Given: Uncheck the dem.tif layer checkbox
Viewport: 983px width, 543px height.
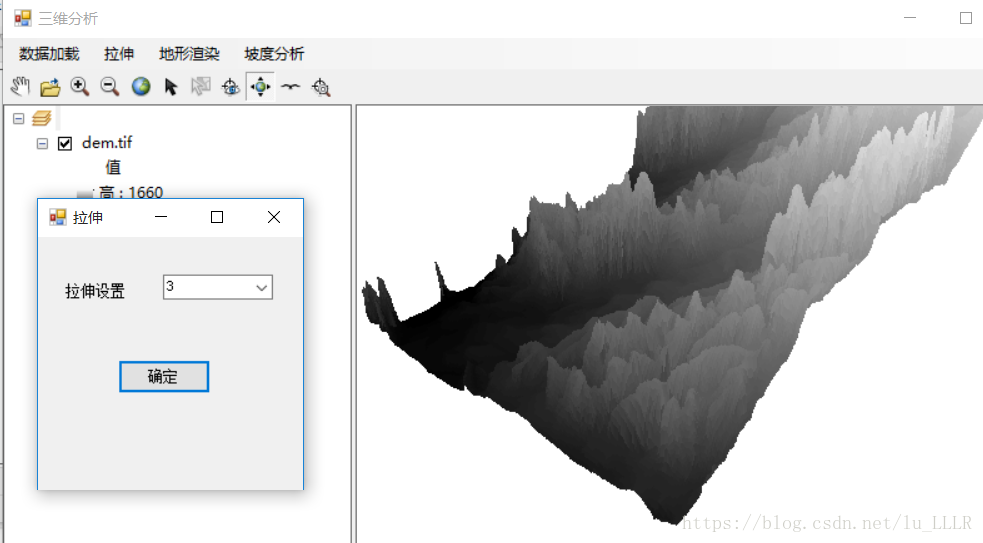Looking at the screenshot, I should click(x=65, y=144).
